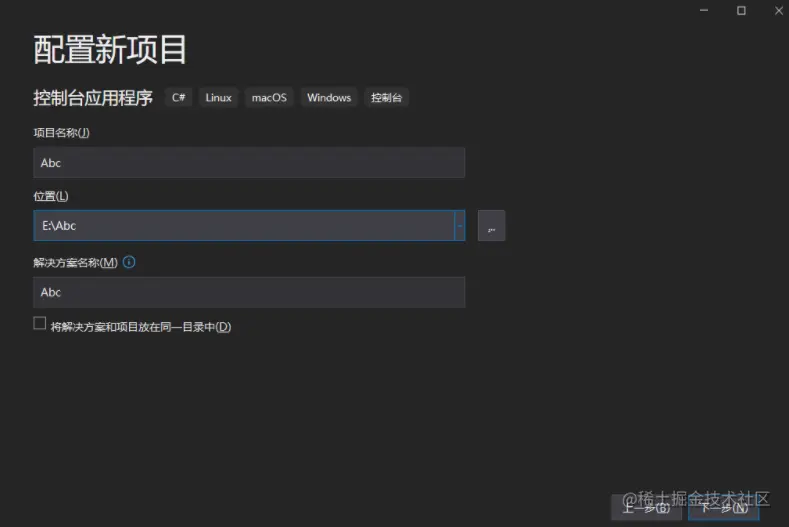Image resolution: width=789 pixels, height=527 pixels.
Task: Select the macOS platform tag
Action: pyautogui.click(x=269, y=97)
